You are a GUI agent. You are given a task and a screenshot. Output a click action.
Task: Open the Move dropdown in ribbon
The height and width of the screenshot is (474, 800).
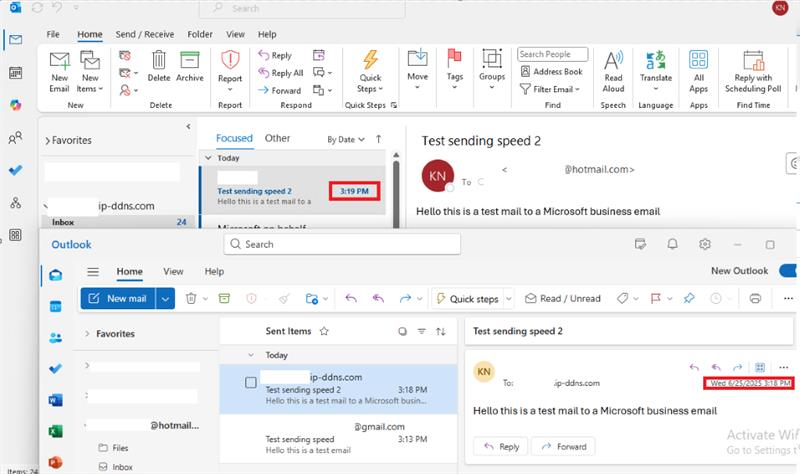pyautogui.click(x=417, y=69)
